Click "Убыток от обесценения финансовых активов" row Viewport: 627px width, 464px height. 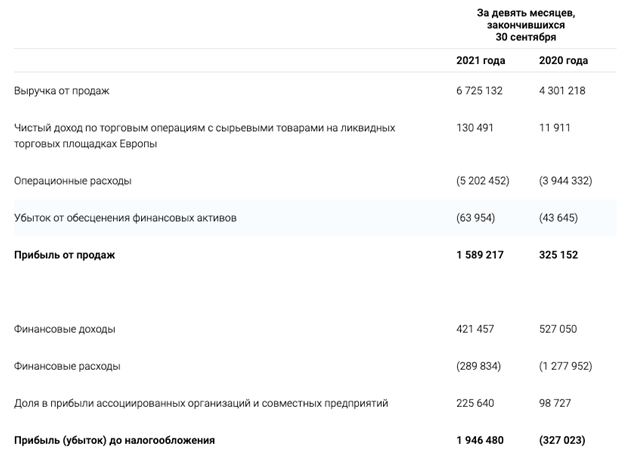click(x=125, y=218)
